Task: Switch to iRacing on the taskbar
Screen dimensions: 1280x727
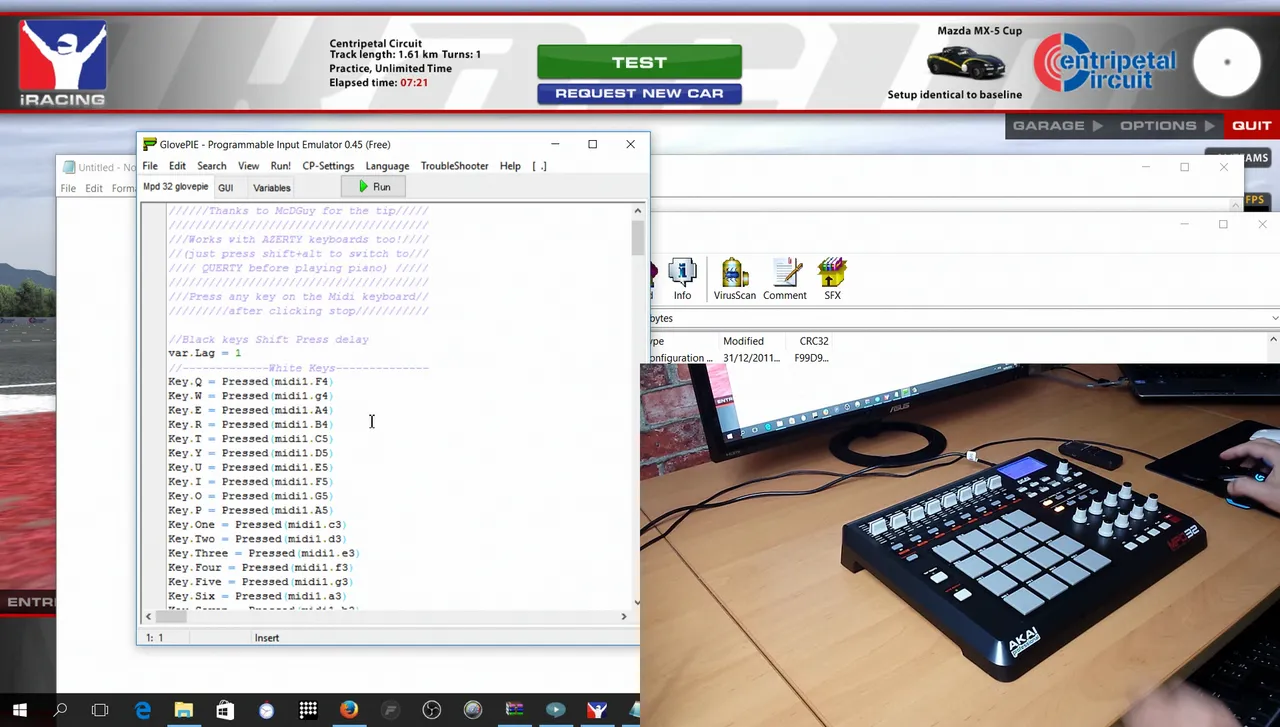Action: pos(597,710)
